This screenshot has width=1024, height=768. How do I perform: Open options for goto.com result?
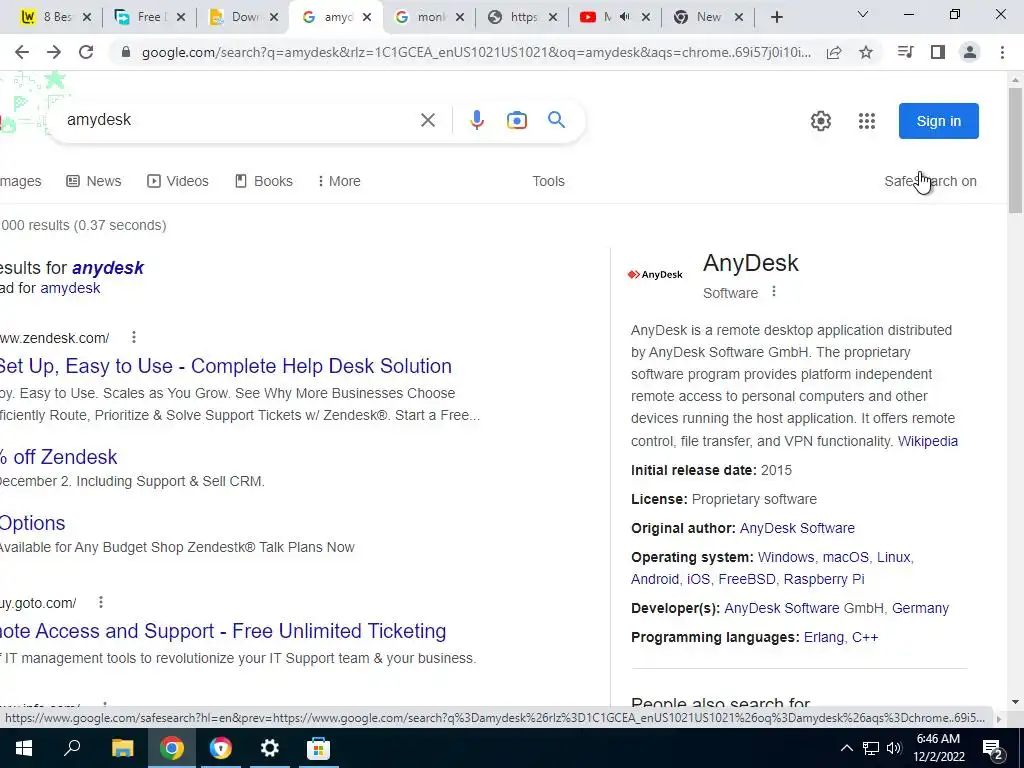101,602
